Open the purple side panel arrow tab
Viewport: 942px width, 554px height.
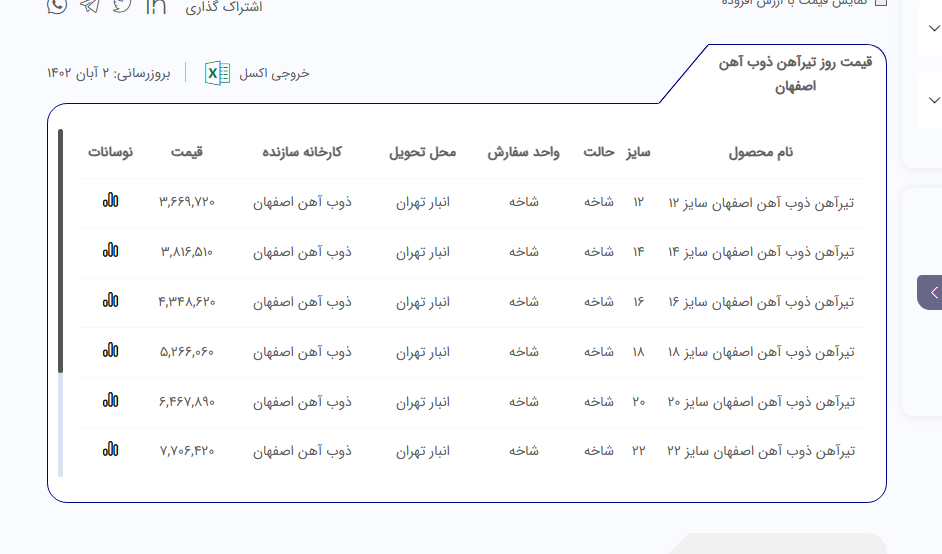[931, 293]
